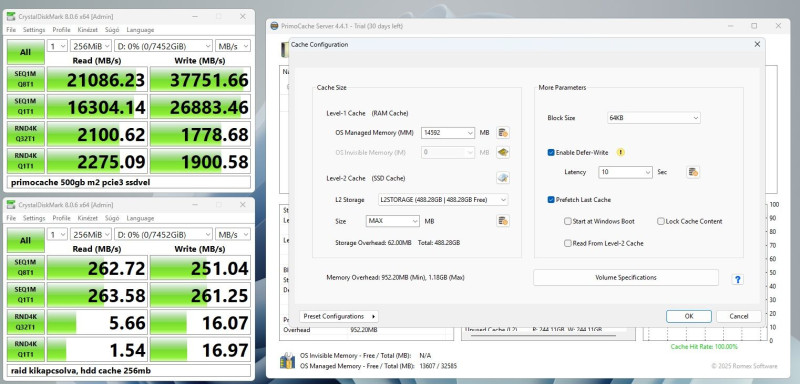Open Block Size 64KB dropdown
The width and height of the screenshot is (800, 384).
(x=654, y=118)
